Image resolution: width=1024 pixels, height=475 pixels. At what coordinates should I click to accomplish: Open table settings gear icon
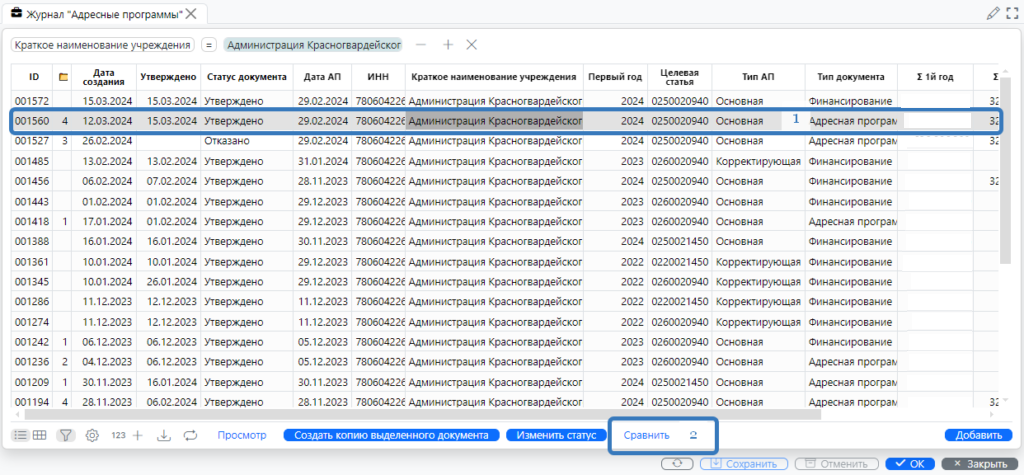pos(92,436)
